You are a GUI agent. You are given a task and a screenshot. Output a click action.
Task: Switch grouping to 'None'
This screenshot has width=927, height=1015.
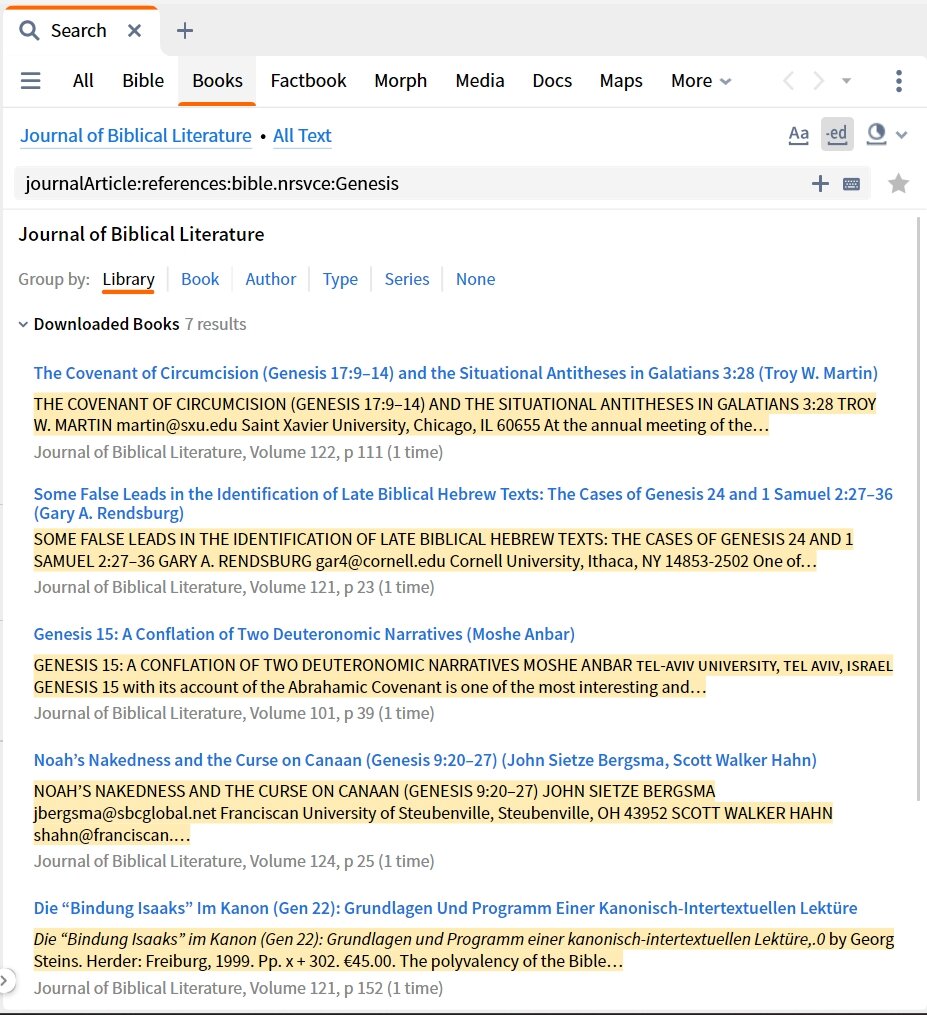(x=475, y=279)
